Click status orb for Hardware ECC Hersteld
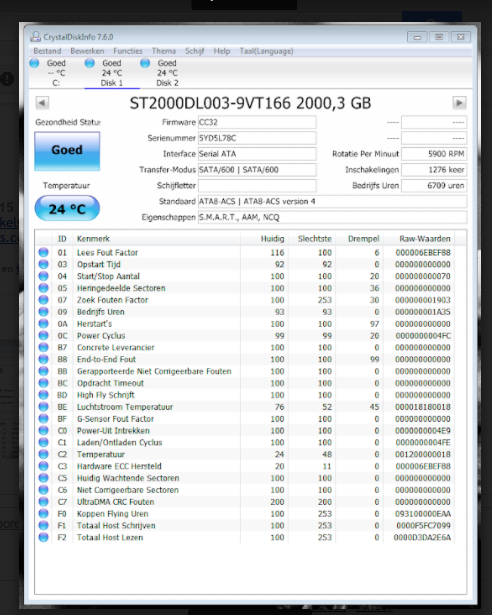This screenshot has width=492, height=615. click(x=44, y=466)
